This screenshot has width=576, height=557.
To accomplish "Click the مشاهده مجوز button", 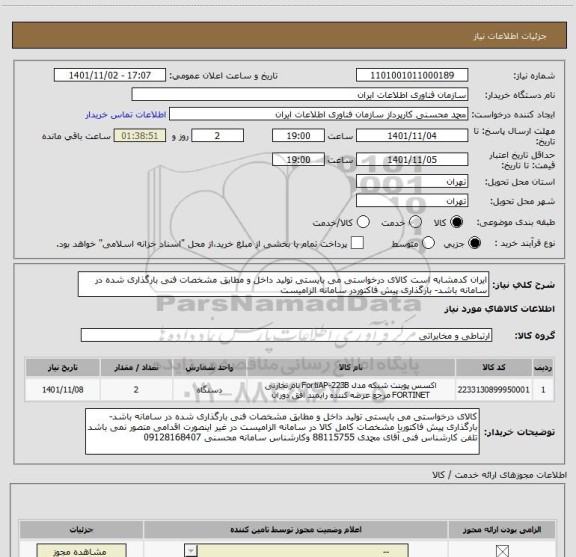I will [x=82, y=551].
